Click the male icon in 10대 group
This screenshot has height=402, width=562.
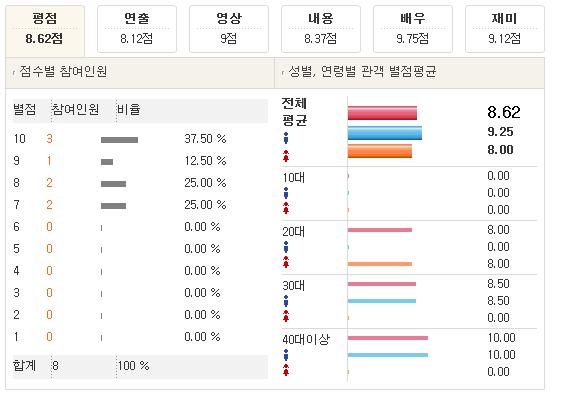pyautogui.click(x=286, y=193)
